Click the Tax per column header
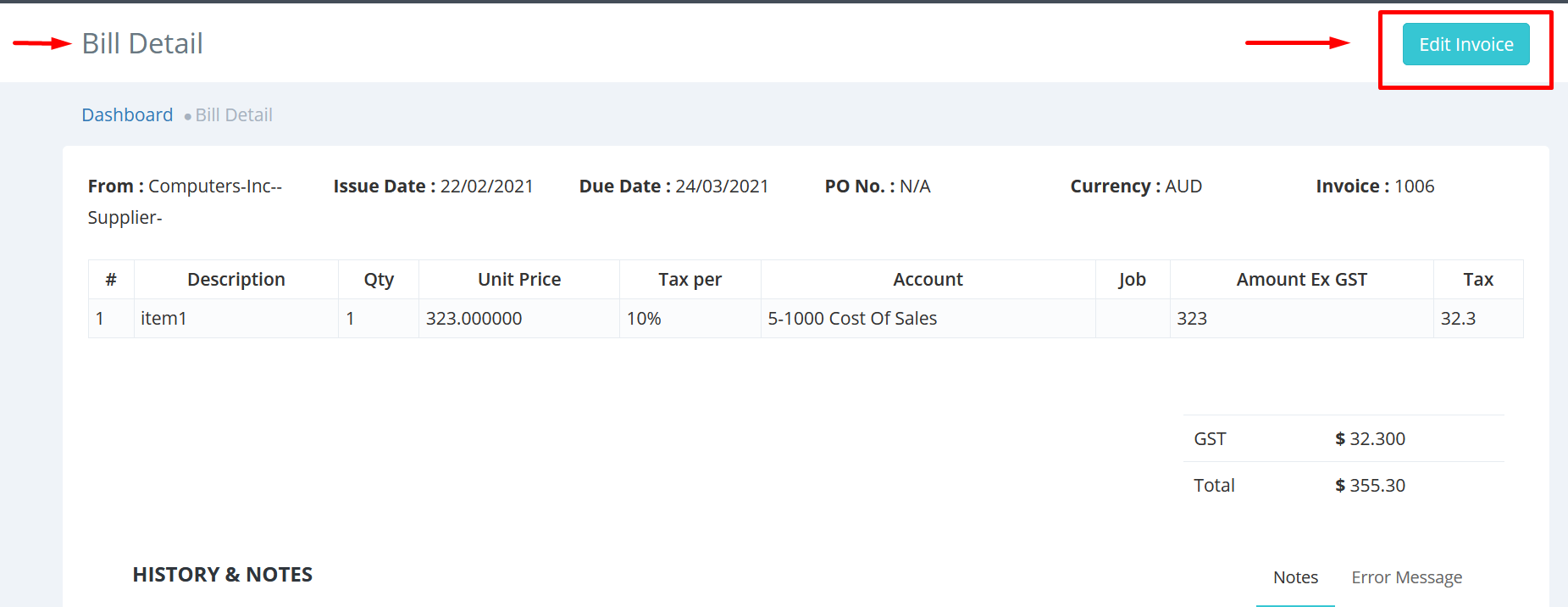1568x607 pixels. point(690,280)
